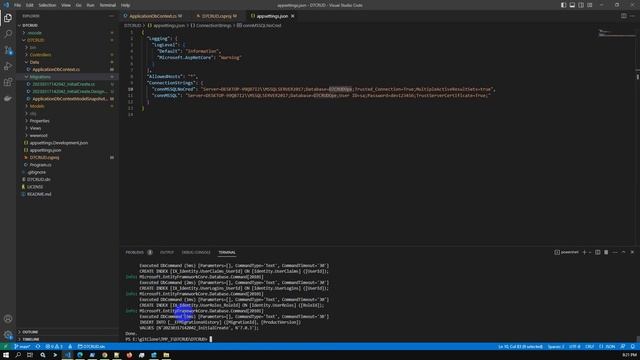
Task: Close the appsettings.json editor tab
Action: pos(293,16)
